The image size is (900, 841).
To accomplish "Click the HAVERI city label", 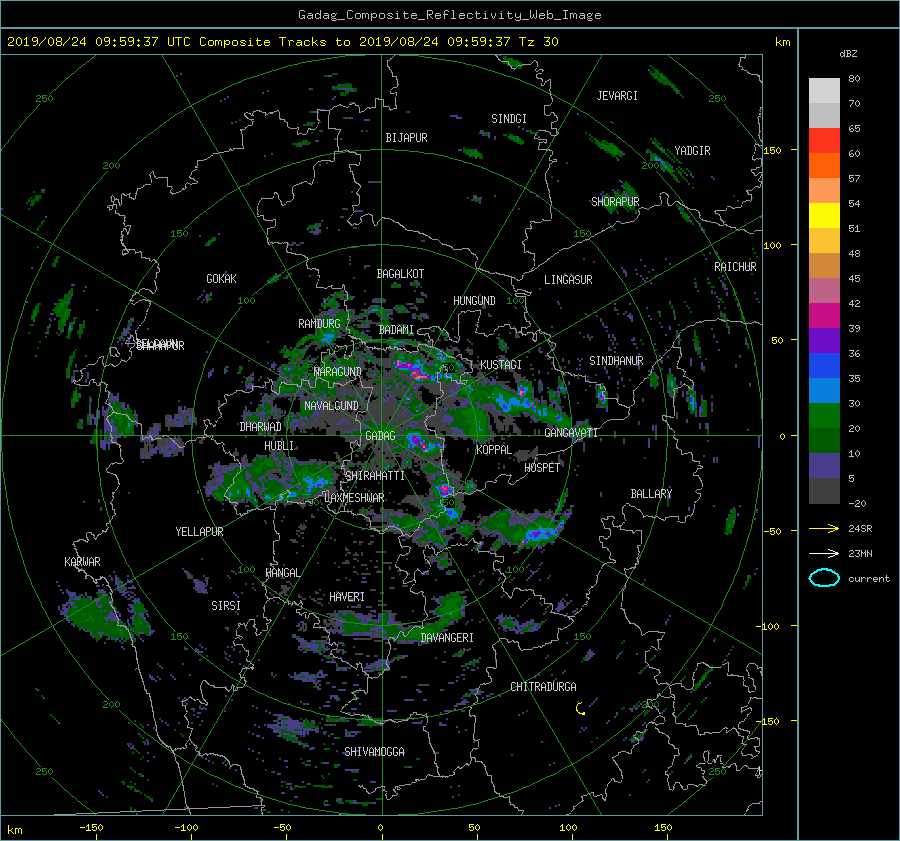I will point(347,598).
